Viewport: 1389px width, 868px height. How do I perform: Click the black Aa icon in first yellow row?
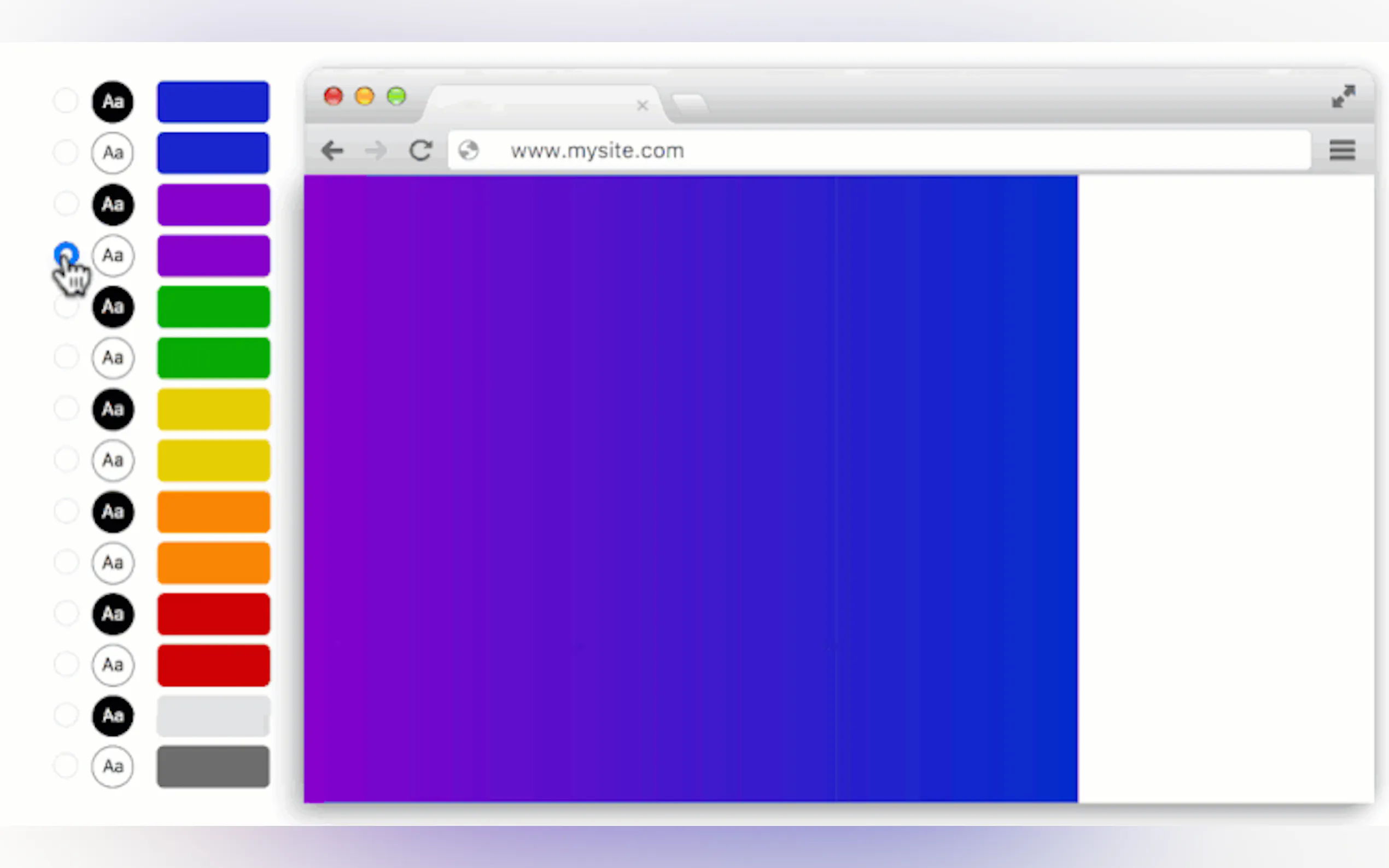tap(113, 409)
